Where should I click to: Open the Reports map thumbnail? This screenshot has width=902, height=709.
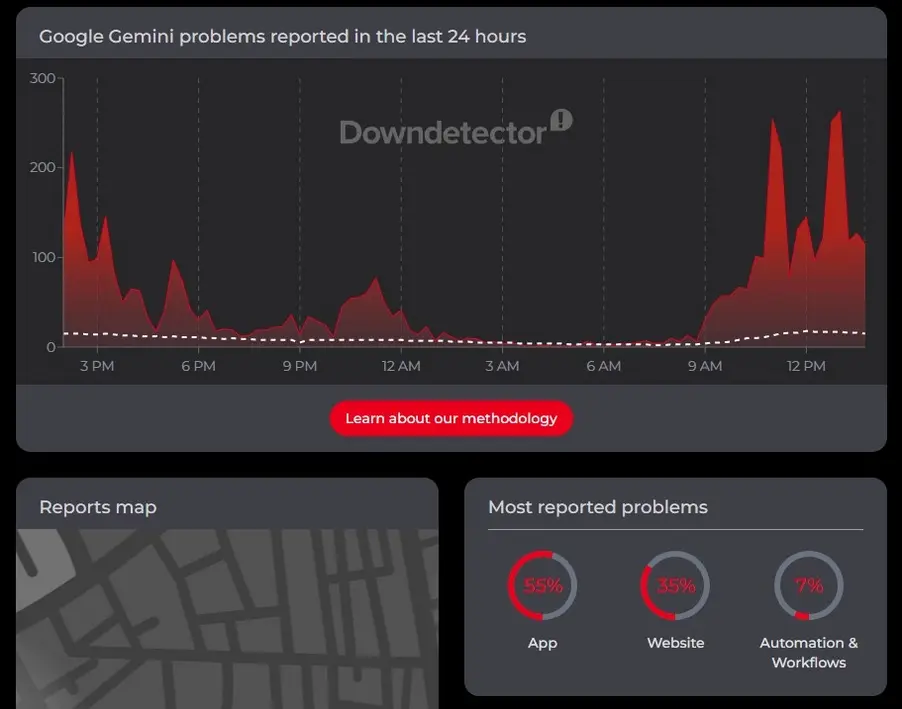click(x=227, y=619)
